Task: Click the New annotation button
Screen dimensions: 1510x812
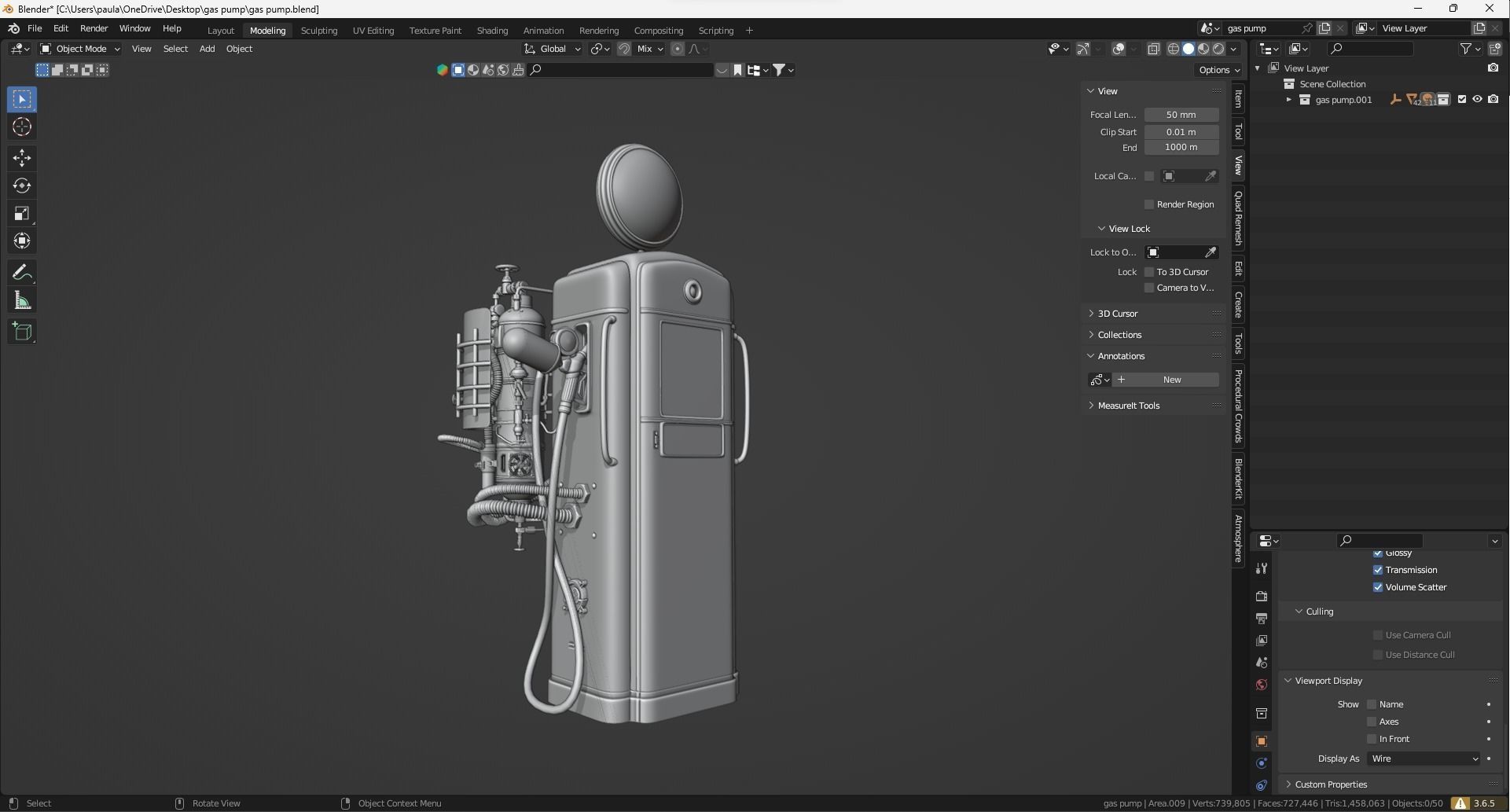Action: point(1166,380)
